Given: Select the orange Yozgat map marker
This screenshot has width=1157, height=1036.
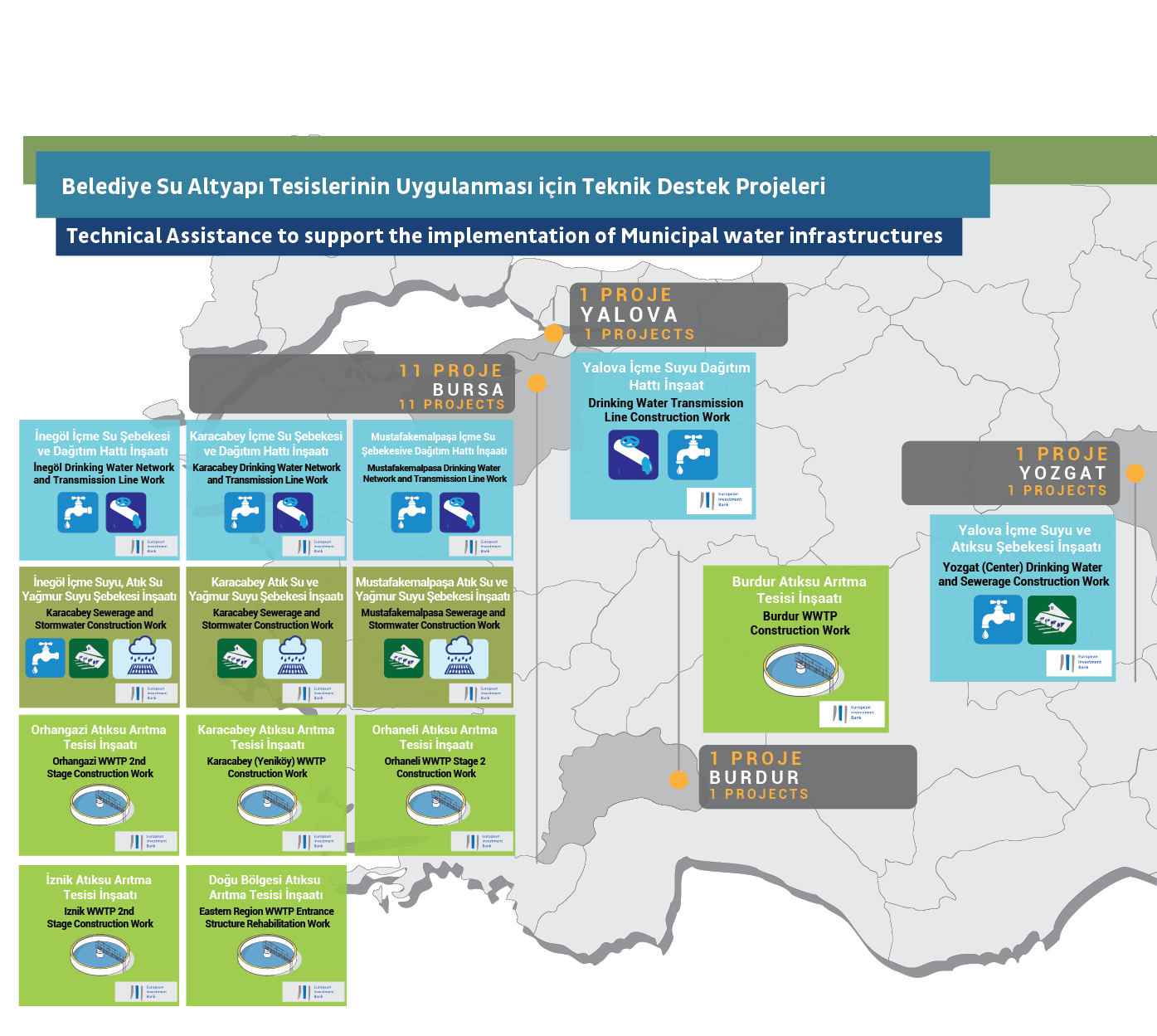Looking at the screenshot, I should click(1135, 473).
